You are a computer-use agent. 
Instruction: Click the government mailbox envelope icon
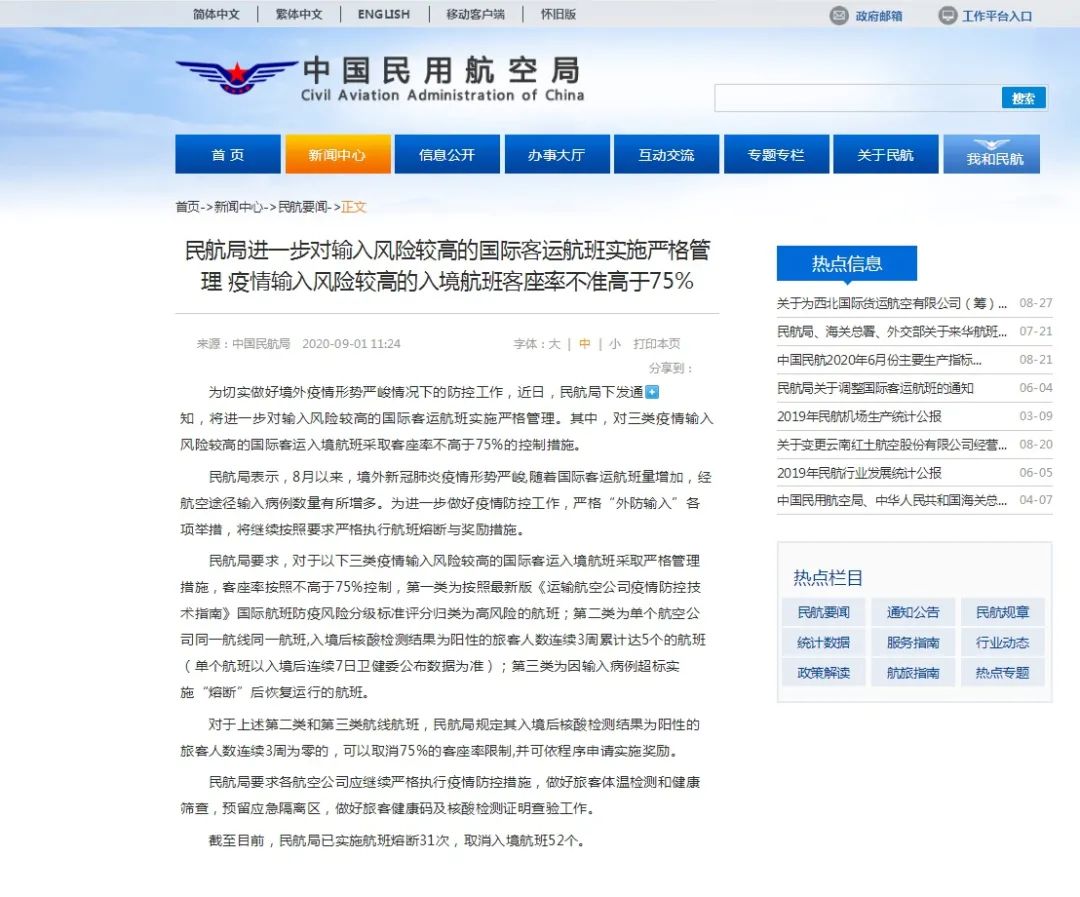[x=838, y=15]
